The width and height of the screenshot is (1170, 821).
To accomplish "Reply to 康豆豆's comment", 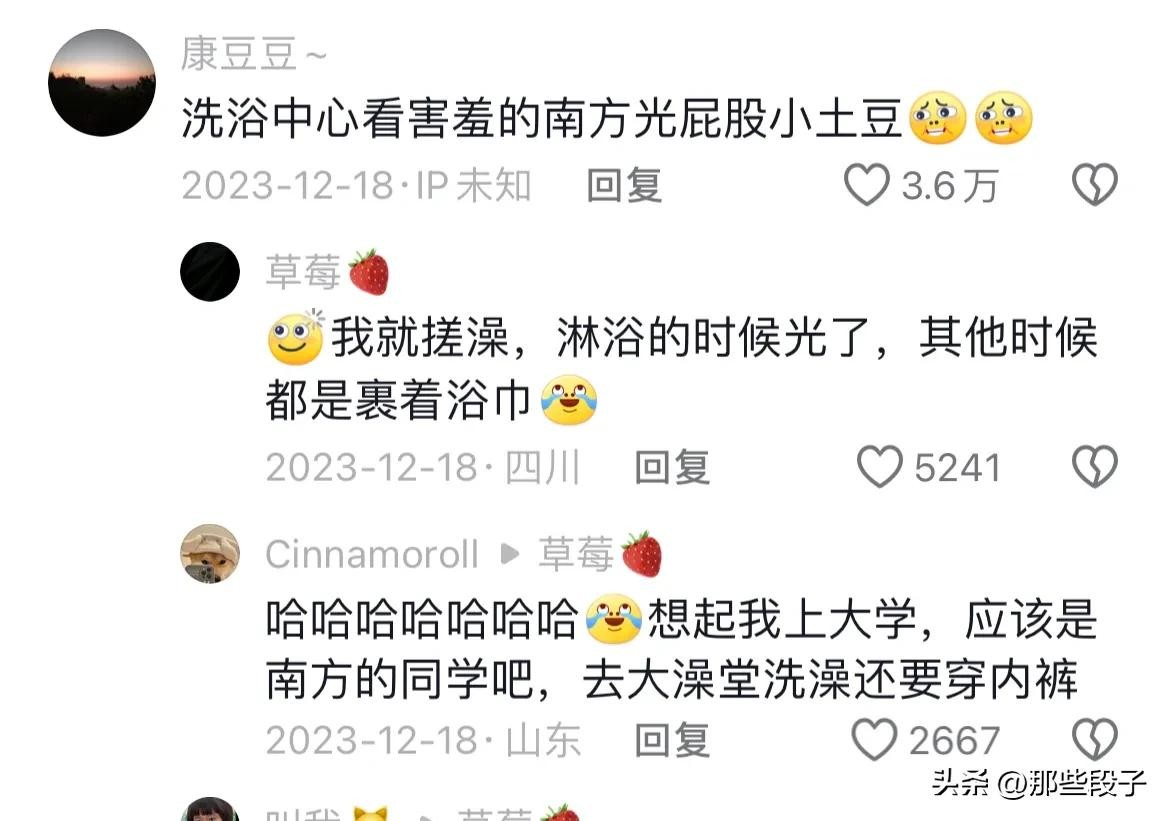I will click(625, 185).
